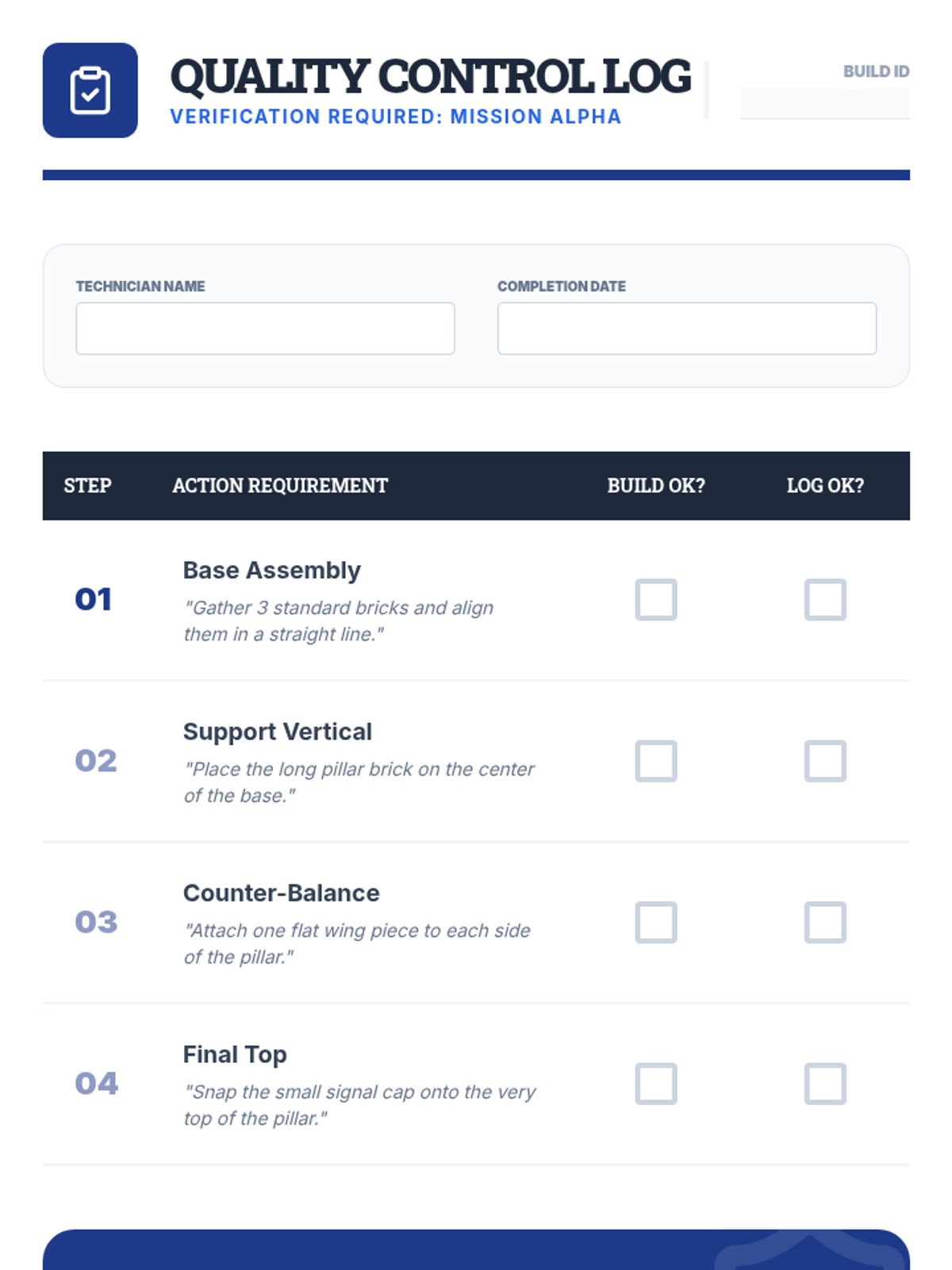Mark Log OK for Counter-Balance step

[x=825, y=922]
